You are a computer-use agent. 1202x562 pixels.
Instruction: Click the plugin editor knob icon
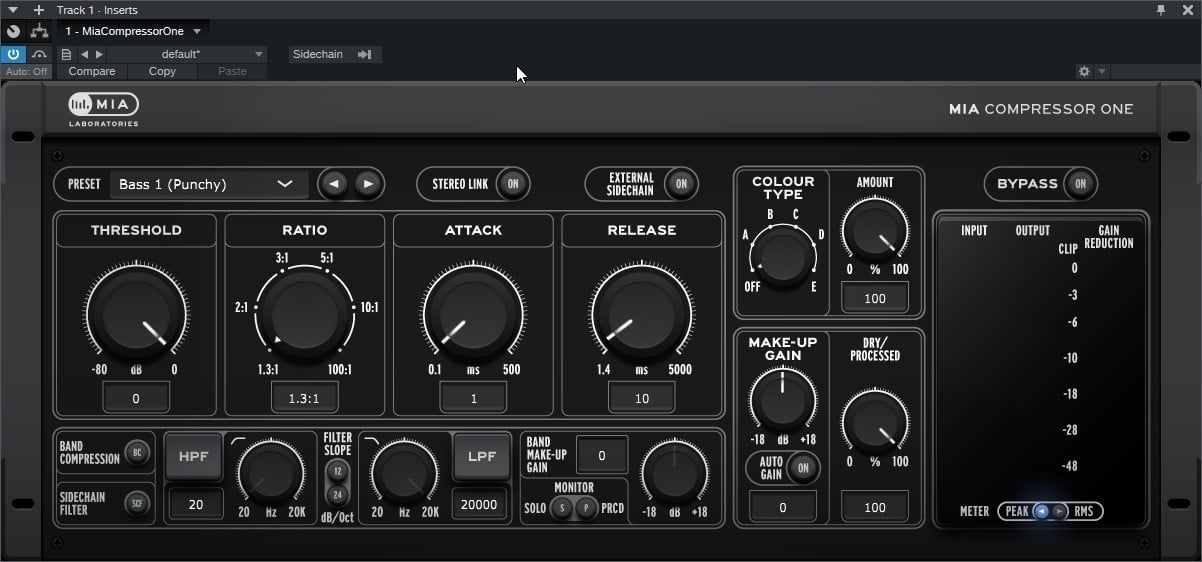click(x=13, y=31)
